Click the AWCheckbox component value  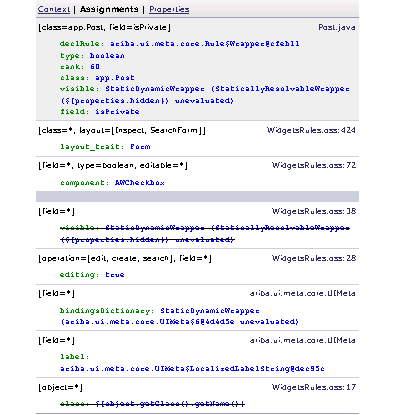click(x=140, y=183)
